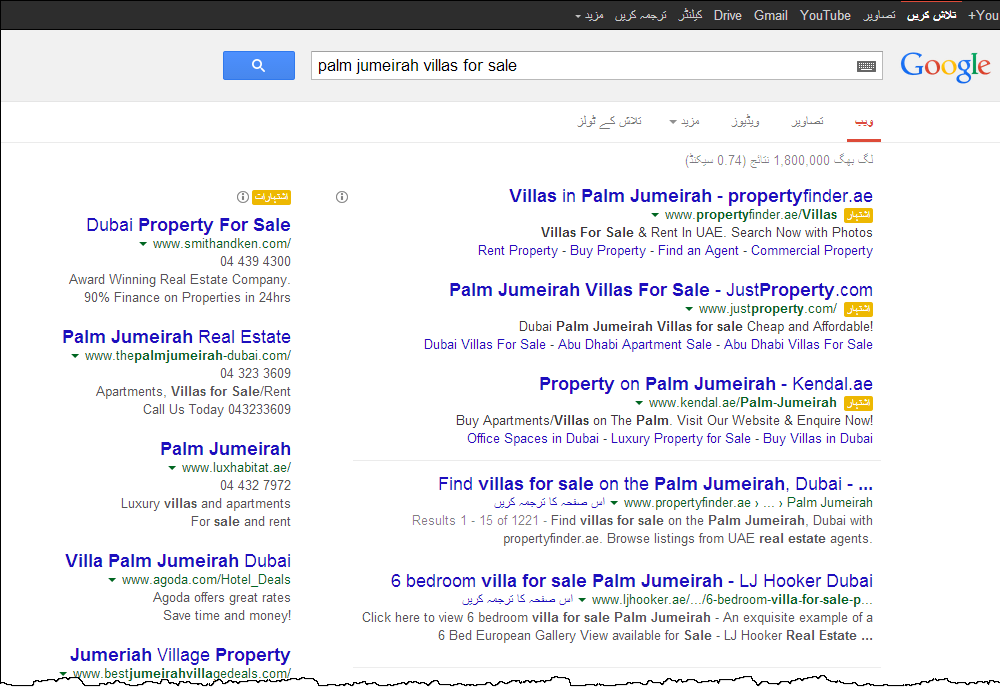Click phone number 04 323 3609

tap(256, 374)
